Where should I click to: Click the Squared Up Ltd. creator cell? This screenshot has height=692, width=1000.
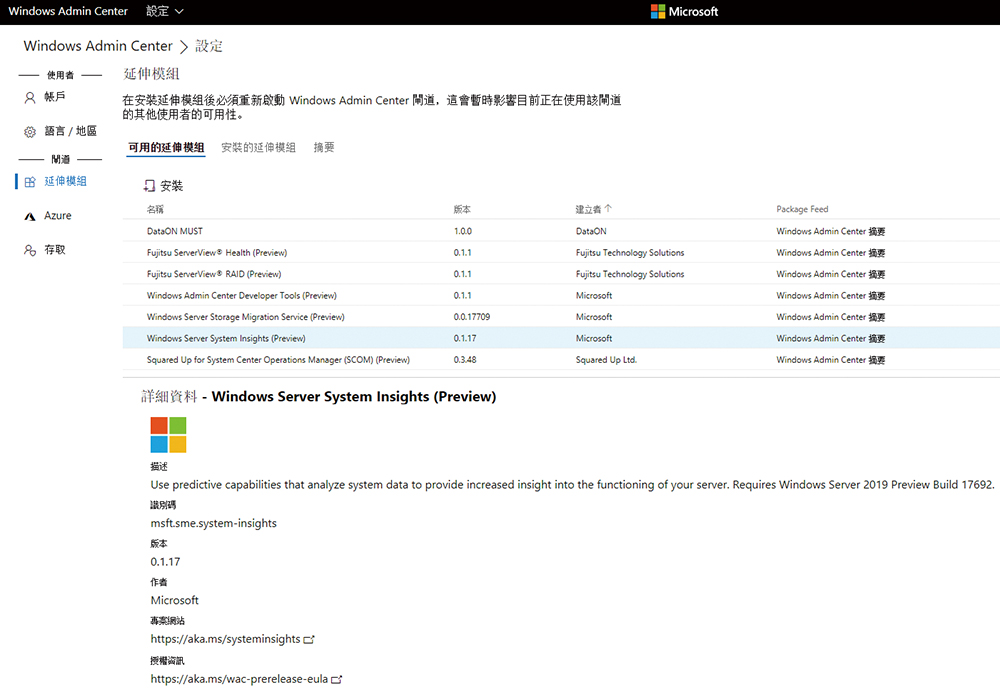[x=606, y=360]
